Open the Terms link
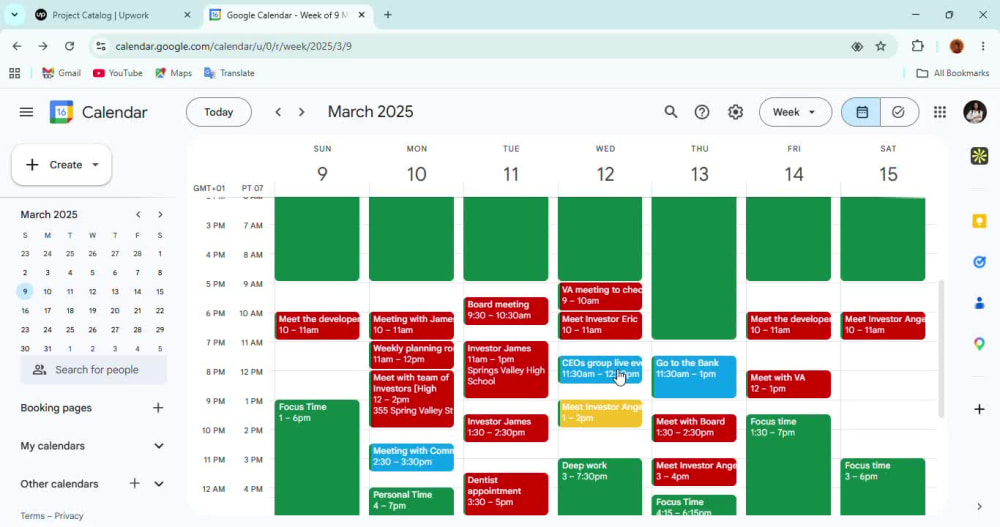1000x527 pixels. coord(32,516)
